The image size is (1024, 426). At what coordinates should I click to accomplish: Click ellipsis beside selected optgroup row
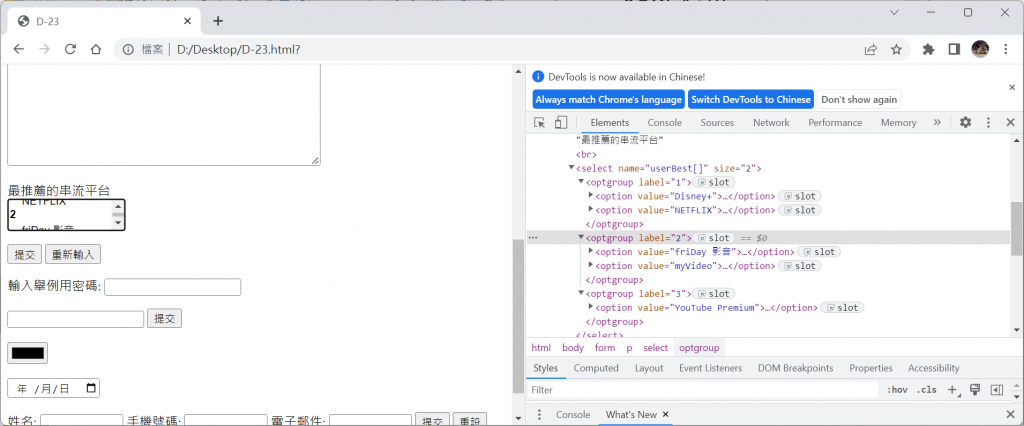tap(533, 238)
